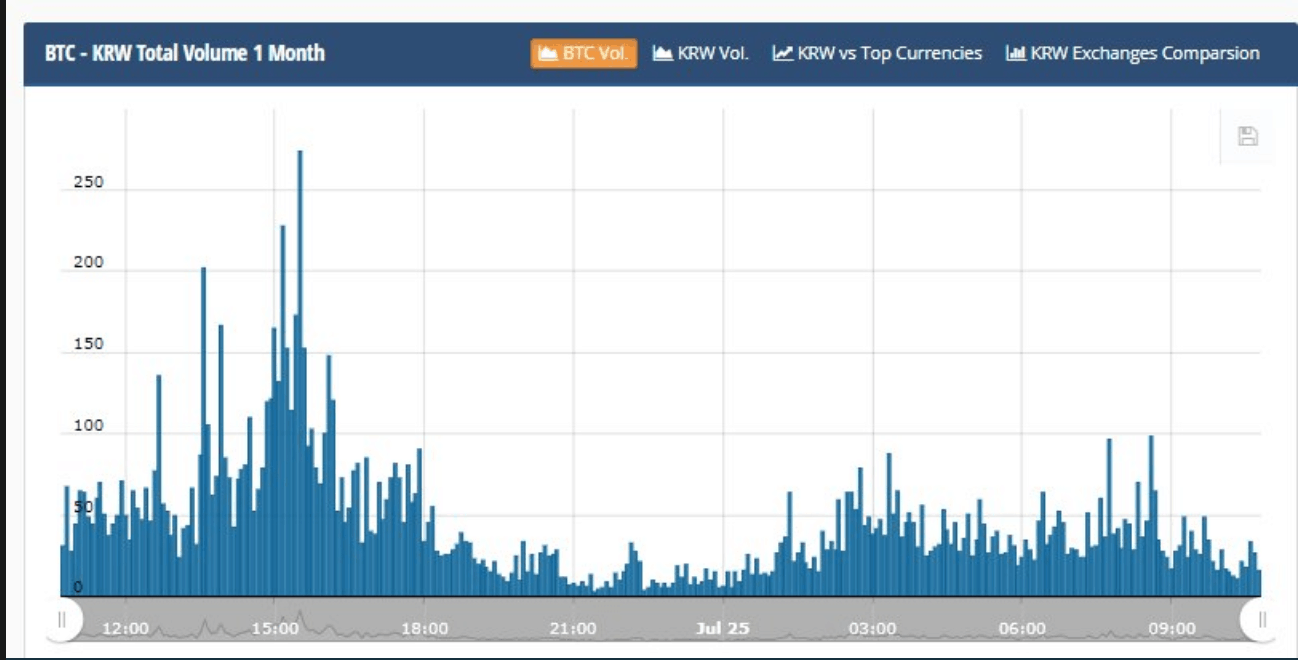Click the 06:00 label on the time axis
Screen dimensions: 1298x660
pyautogui.click(x=1022, y=629)
